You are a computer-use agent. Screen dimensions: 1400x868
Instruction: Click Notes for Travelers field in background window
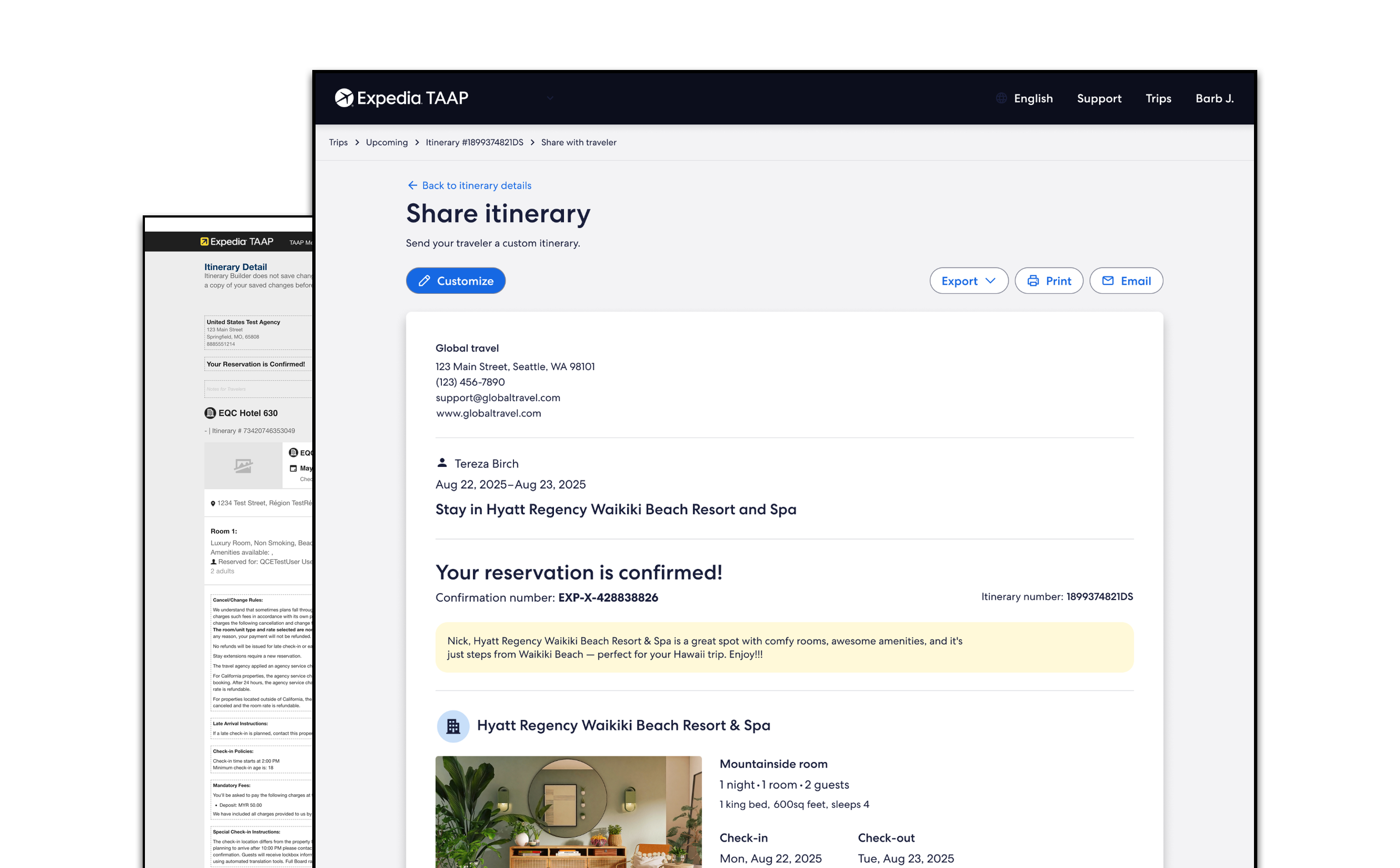[x=259, y=389]
